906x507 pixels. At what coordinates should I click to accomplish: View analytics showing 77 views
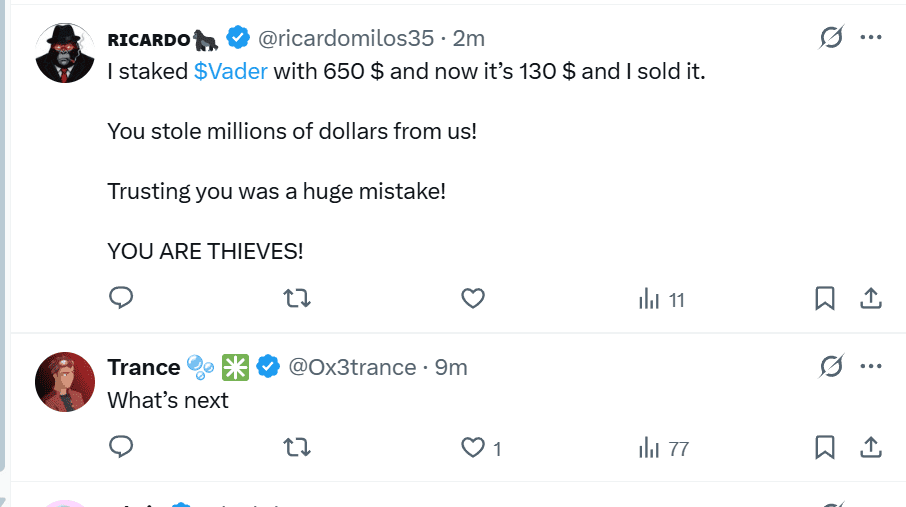click(x=664, y=448)
